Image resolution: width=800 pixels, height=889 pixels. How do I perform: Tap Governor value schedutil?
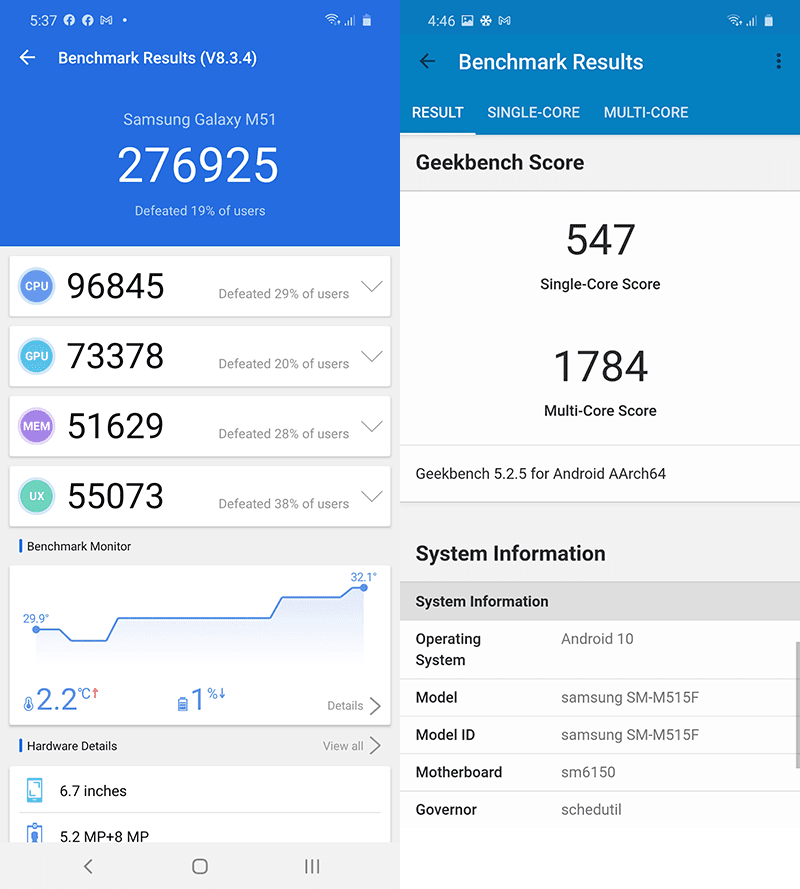(x=591, y=809)
